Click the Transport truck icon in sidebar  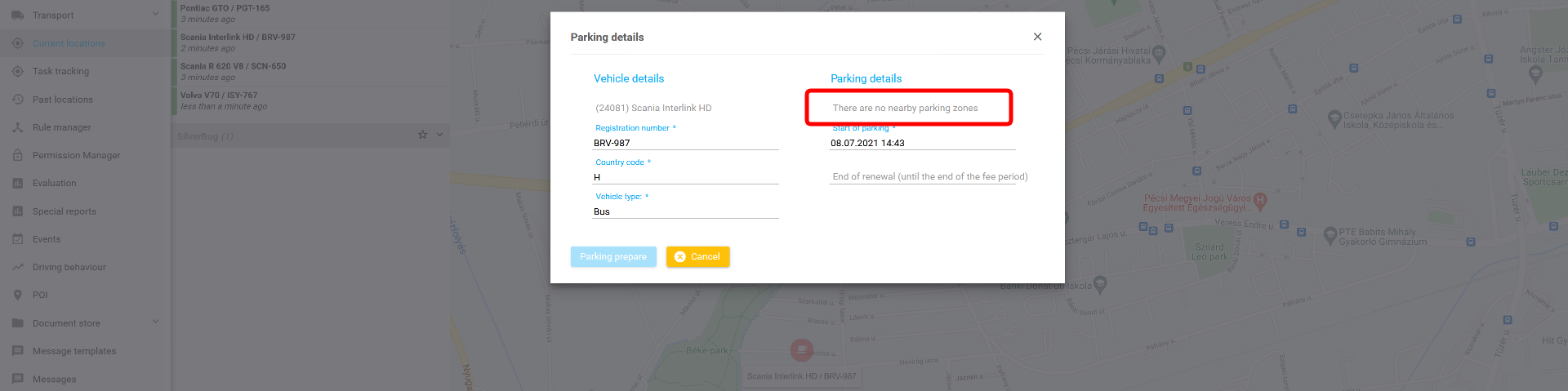(17, 15)
